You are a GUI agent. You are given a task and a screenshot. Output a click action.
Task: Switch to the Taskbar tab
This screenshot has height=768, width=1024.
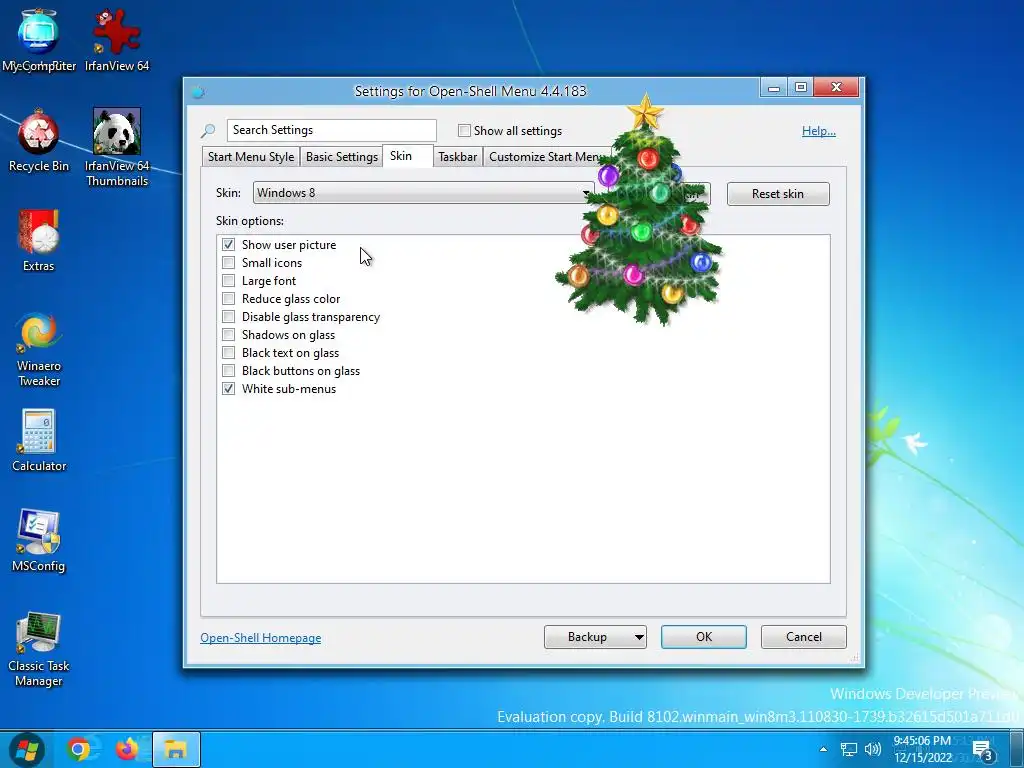457,157
